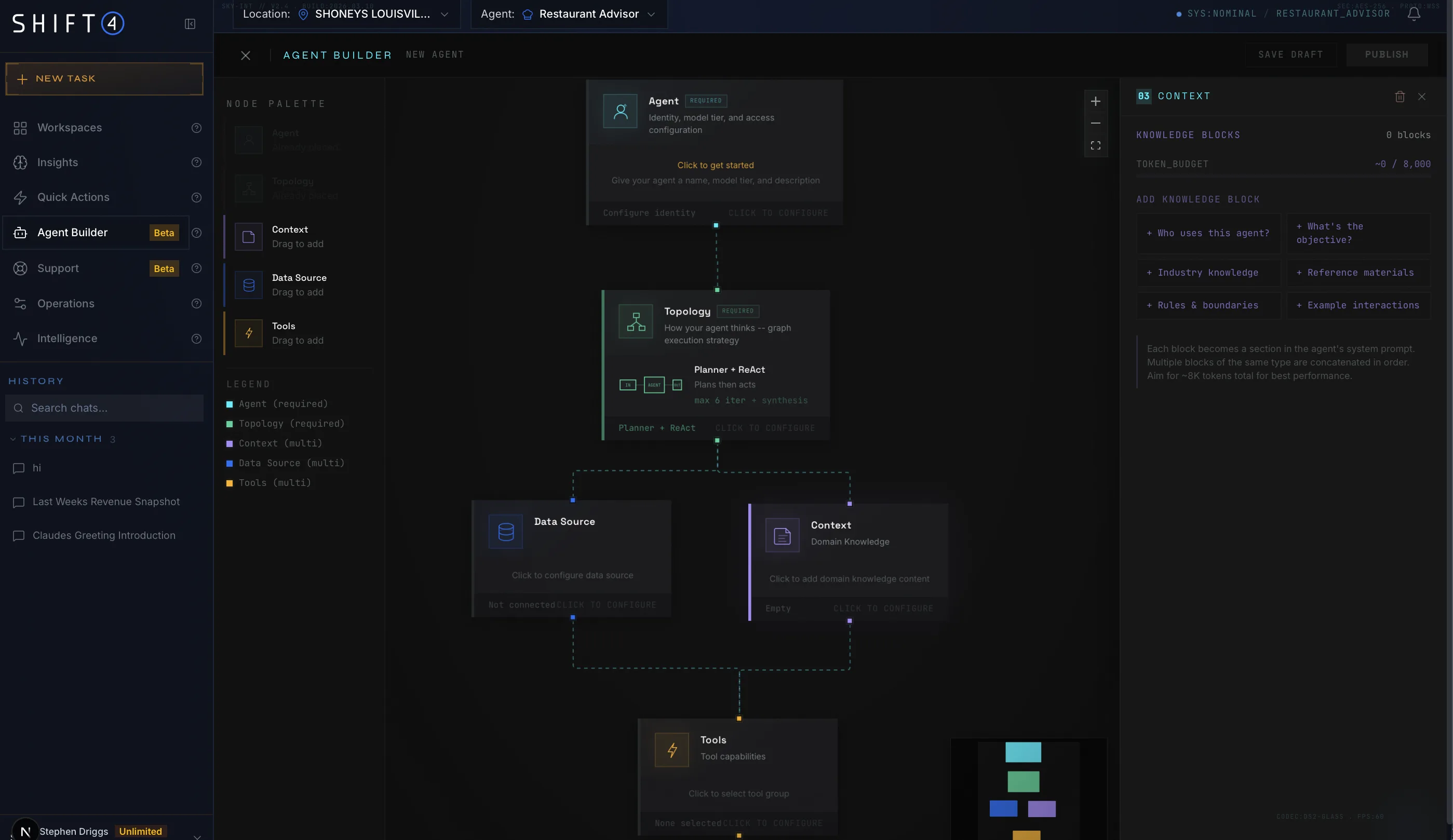The image size is (1453, 840).
Task: Delete the Context node with trash icon
Action: point(1400,96)
